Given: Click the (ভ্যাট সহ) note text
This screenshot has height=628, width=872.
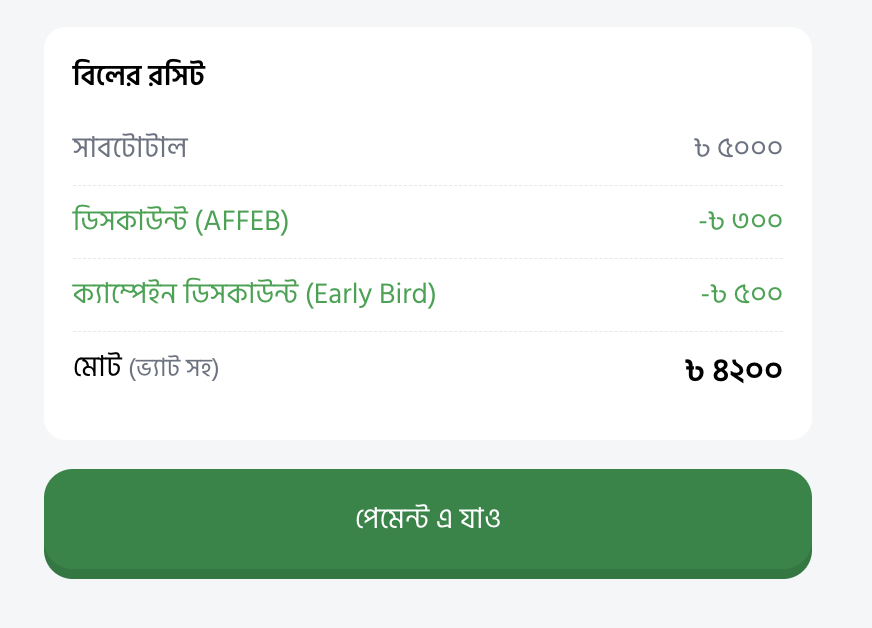Looking at the screenshot, I should (x=174, y=368).
